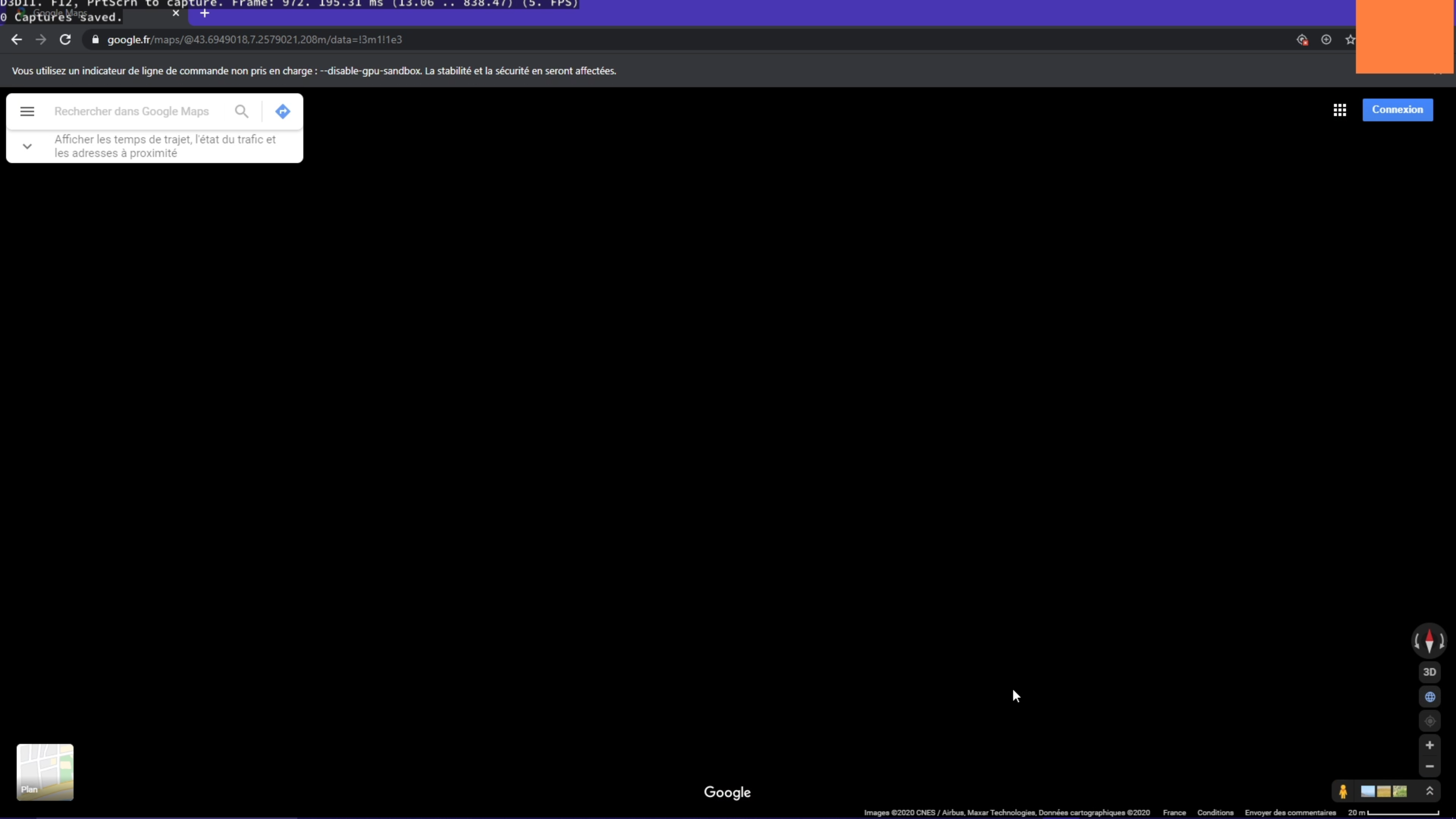Image resolution: width=1456 pixels, height=819 pixels.
Task: Select the Google Maps browser tab
Action: pos(93,13)
